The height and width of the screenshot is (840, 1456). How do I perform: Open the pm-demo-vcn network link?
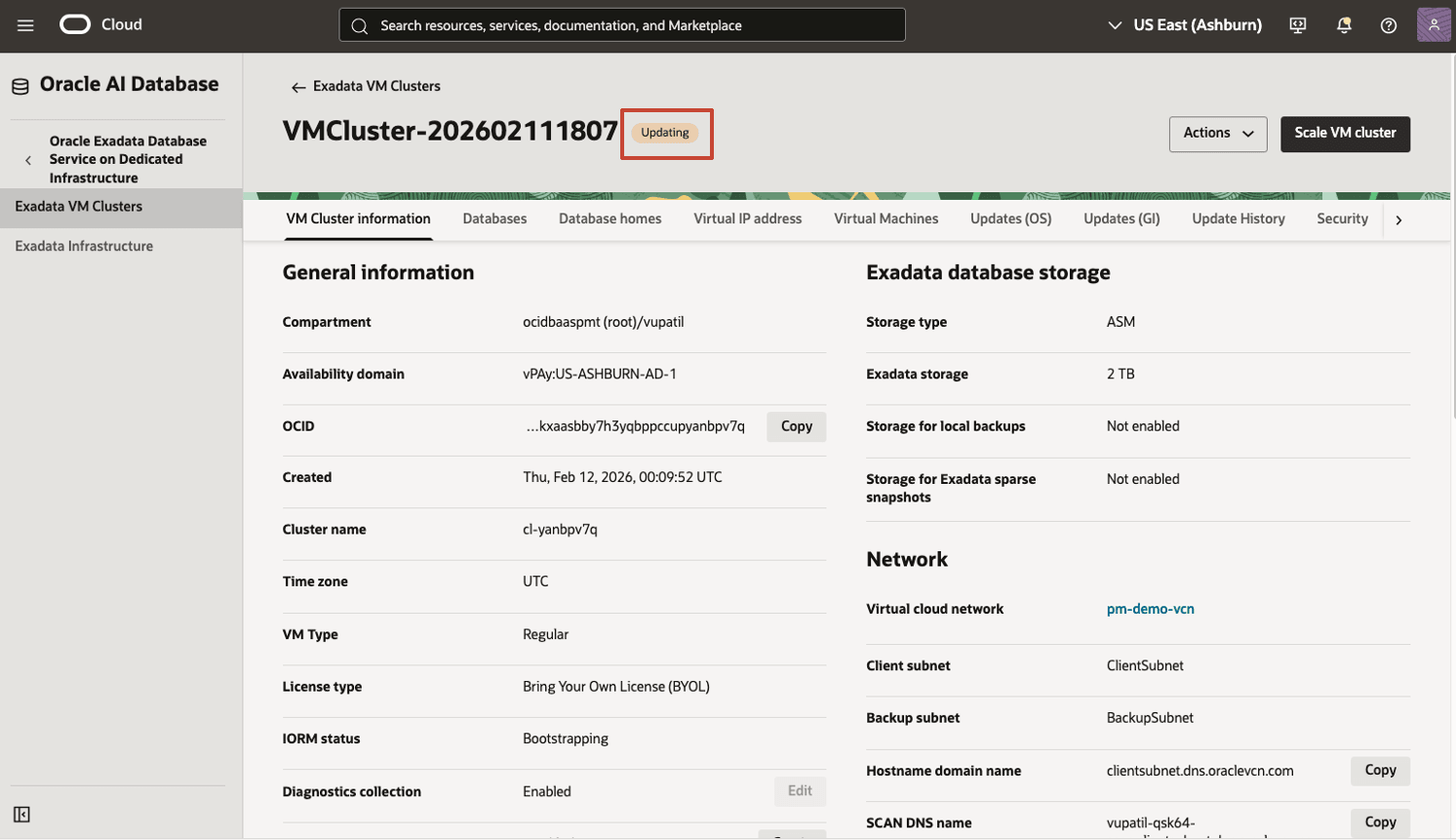[x=1150, y=609]
